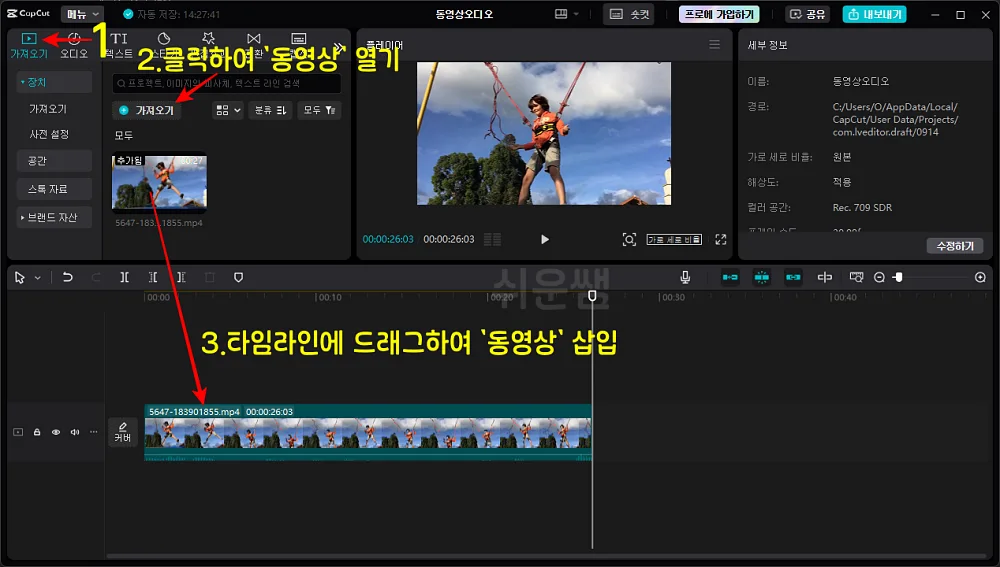Click the preview quality bars icon

coord(492,240)
